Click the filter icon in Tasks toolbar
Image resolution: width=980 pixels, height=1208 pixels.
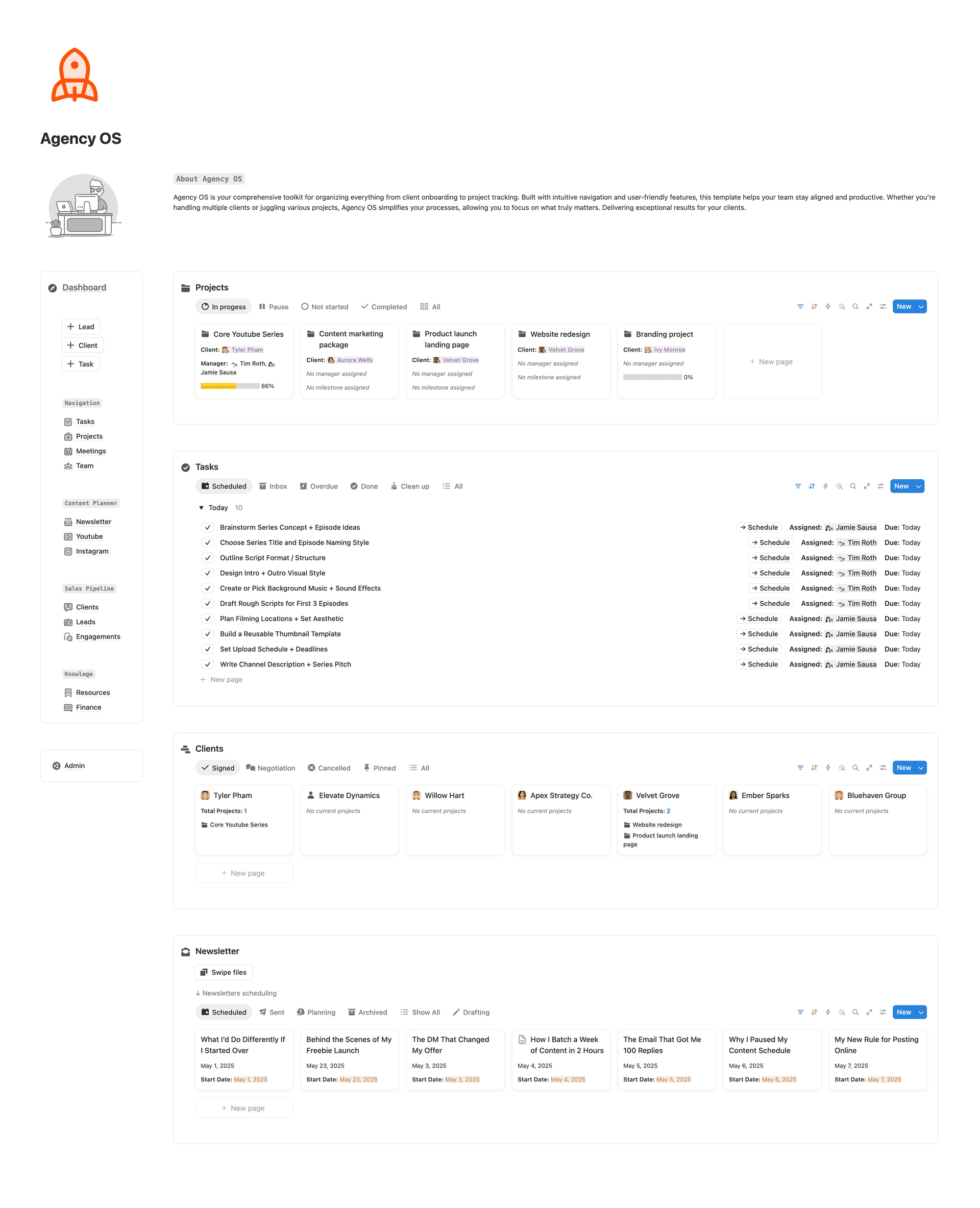pyautogui.click(x=798, y=486)
